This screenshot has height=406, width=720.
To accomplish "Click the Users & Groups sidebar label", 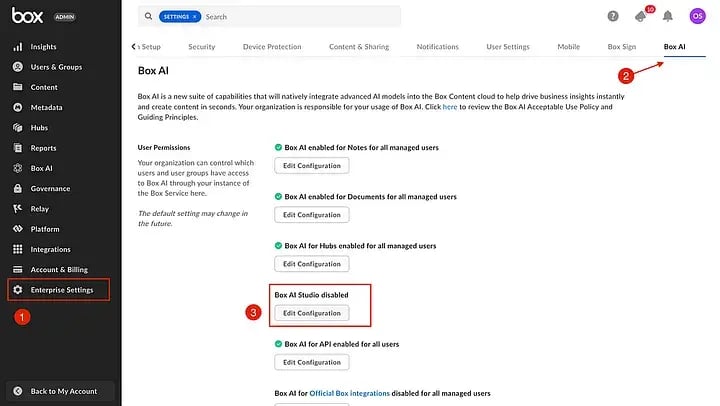I will (56, 67).
